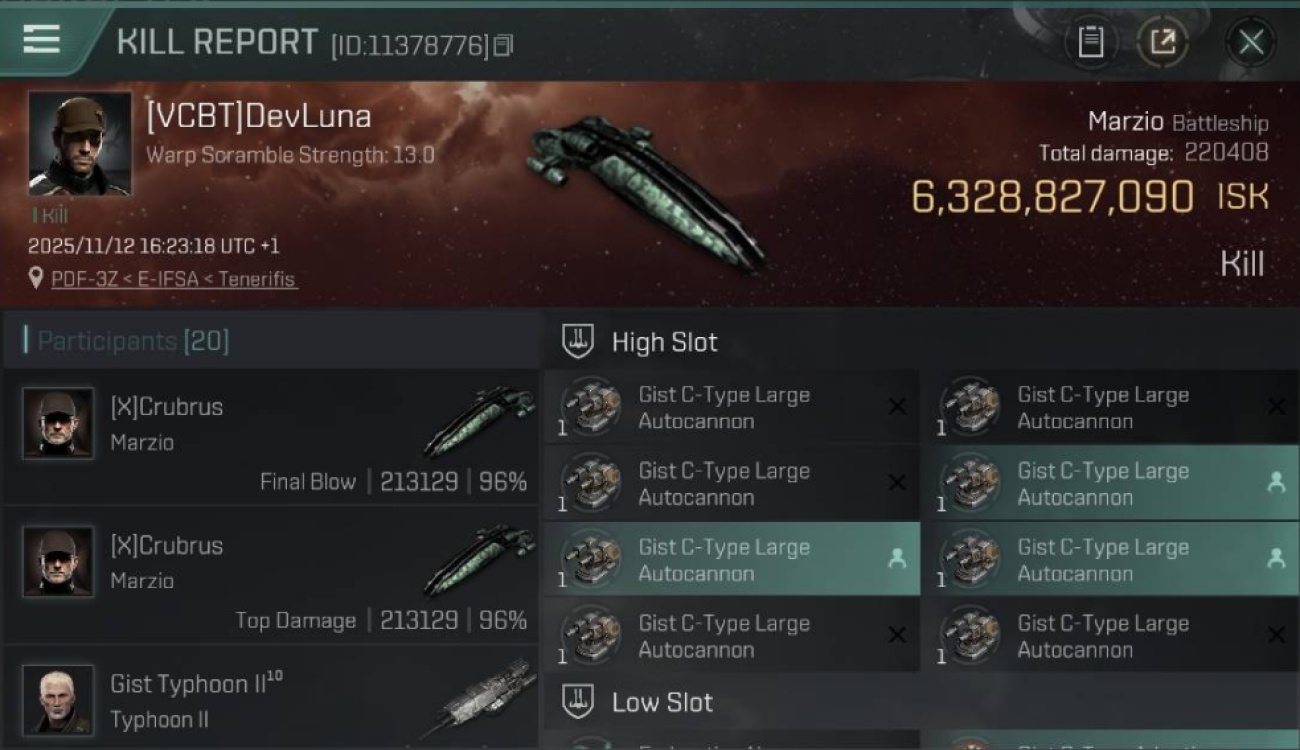
Task: Open DevLuna's character portrait
Action: pos(79,143)
